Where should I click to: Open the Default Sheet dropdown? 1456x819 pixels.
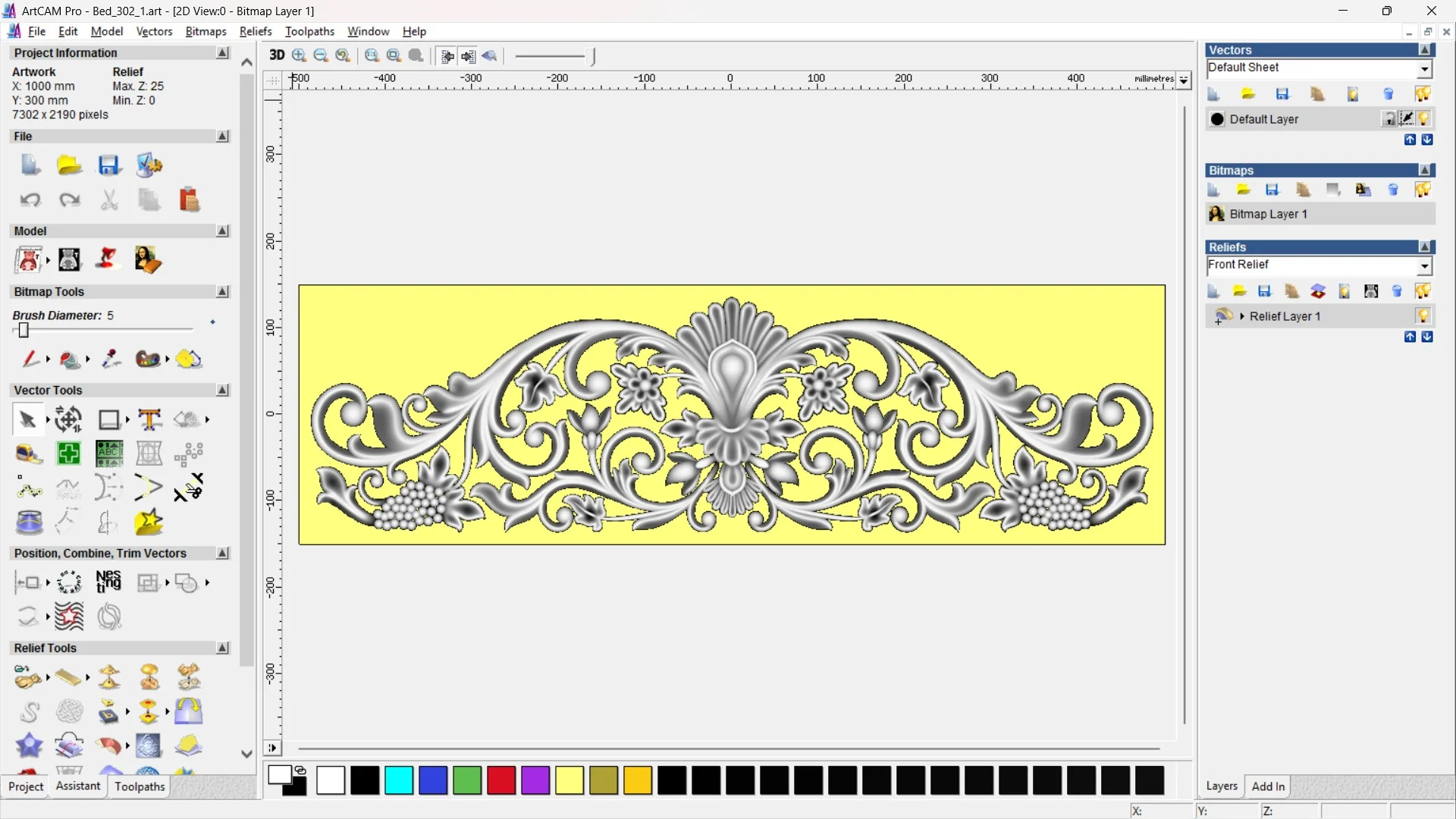[x=1425, y=69]
